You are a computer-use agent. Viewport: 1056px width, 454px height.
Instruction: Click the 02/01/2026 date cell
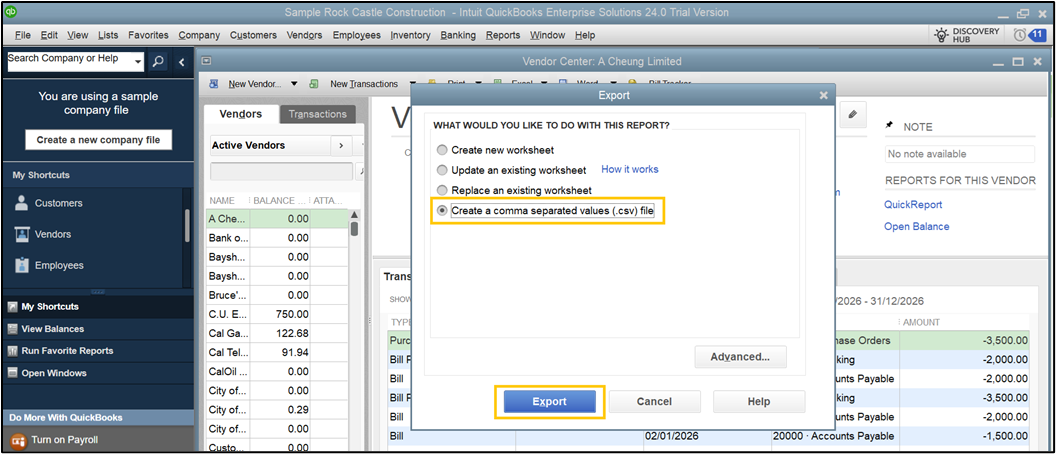[707, 436]
